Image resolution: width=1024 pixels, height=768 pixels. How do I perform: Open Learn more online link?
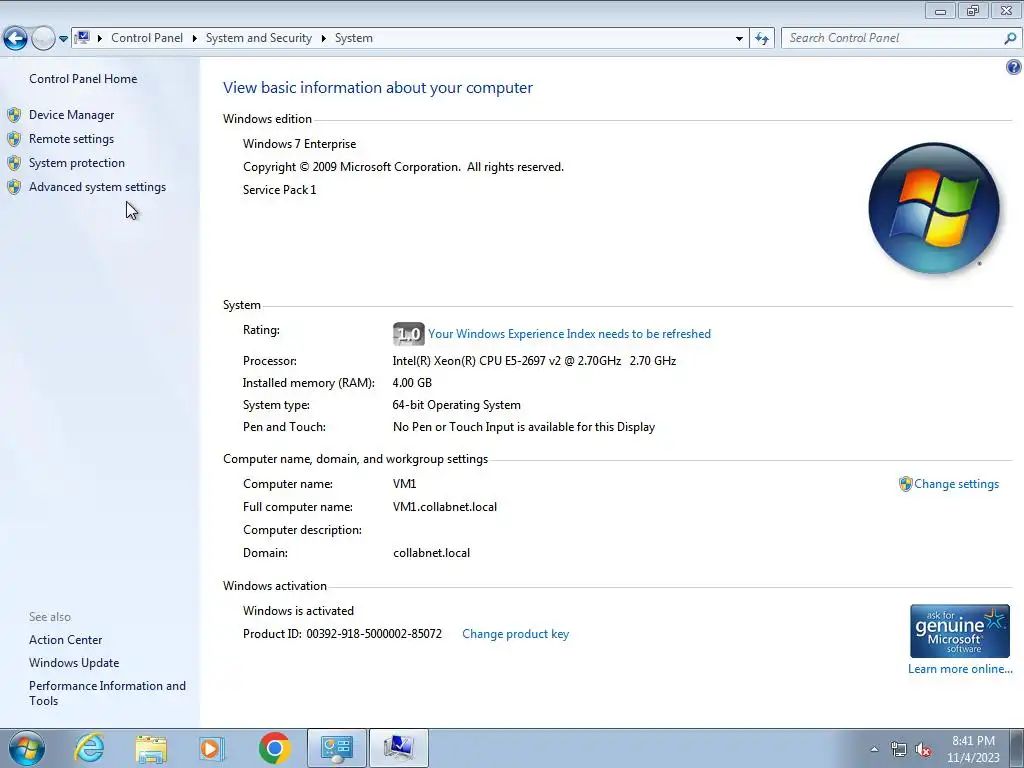point(960,669)
